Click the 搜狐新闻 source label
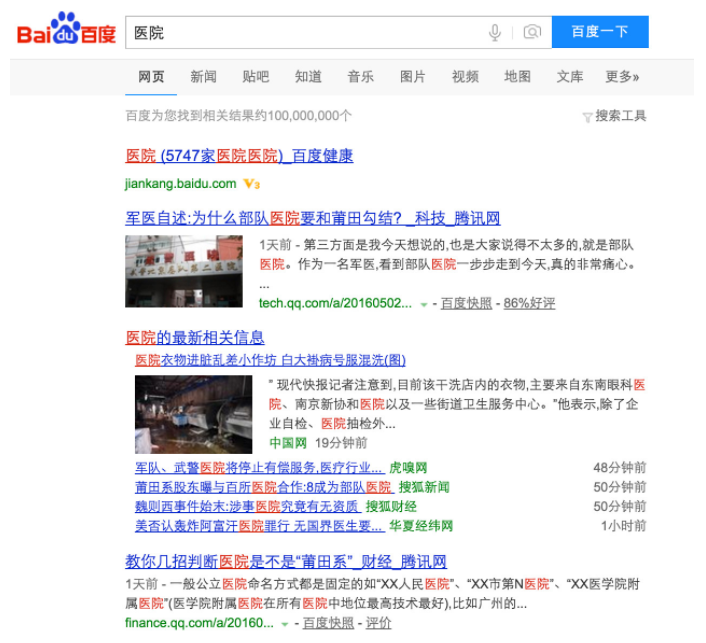Viewport: 706px width, 643px height. 424,487
